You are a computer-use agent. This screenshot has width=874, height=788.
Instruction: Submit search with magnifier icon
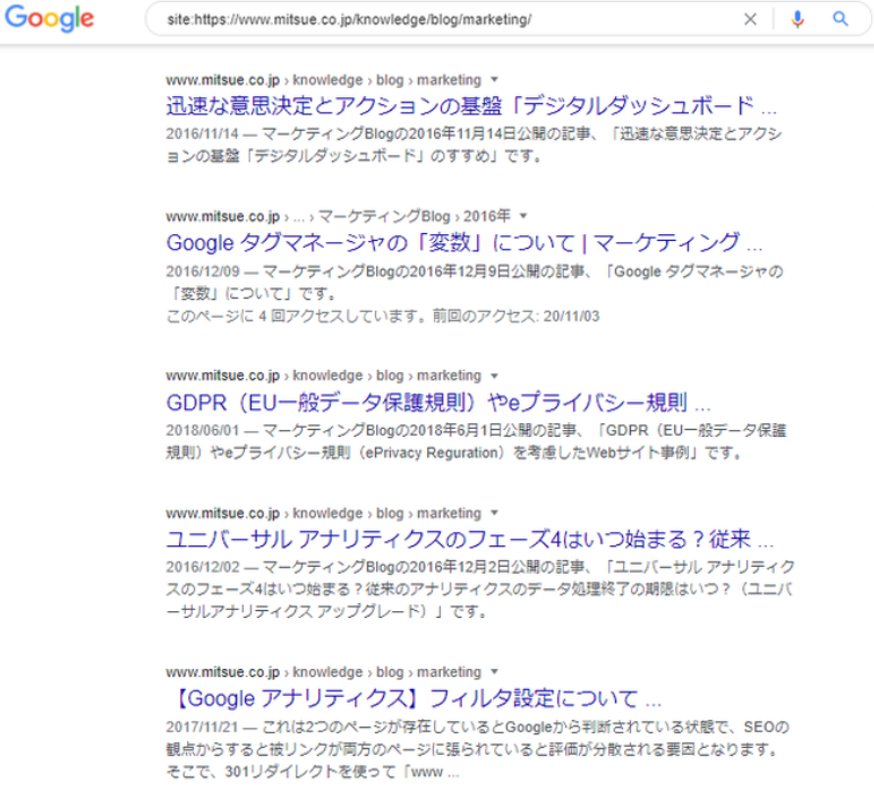[840, 20]
